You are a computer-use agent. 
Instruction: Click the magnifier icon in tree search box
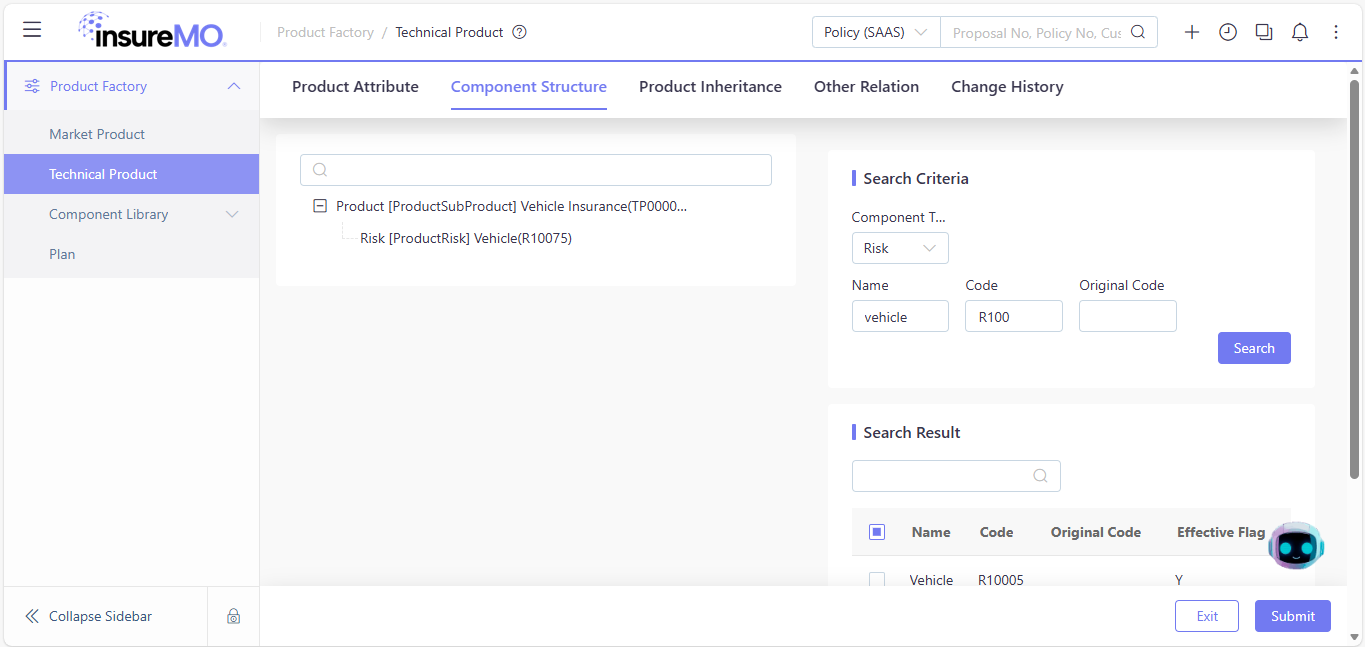(320, 170)
